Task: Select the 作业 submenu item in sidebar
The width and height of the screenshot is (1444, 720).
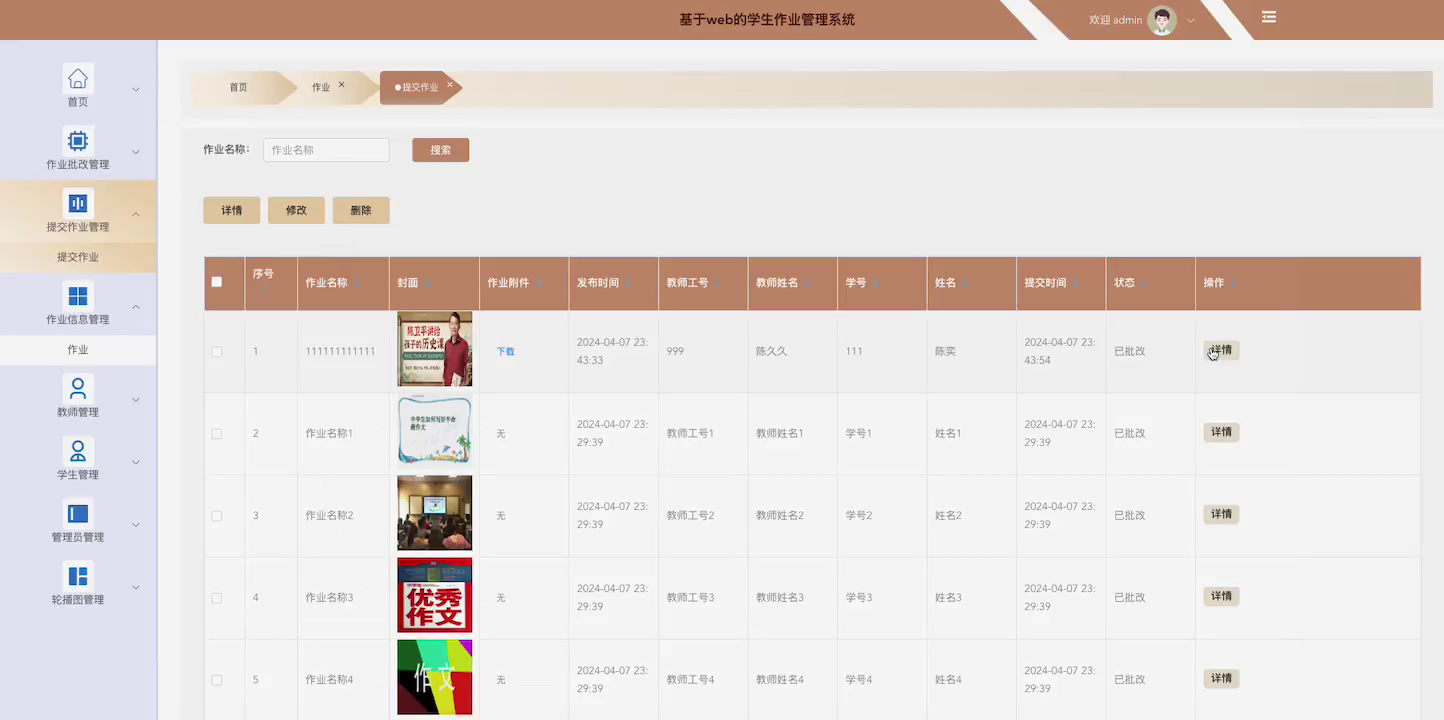Action: (78, 350)
